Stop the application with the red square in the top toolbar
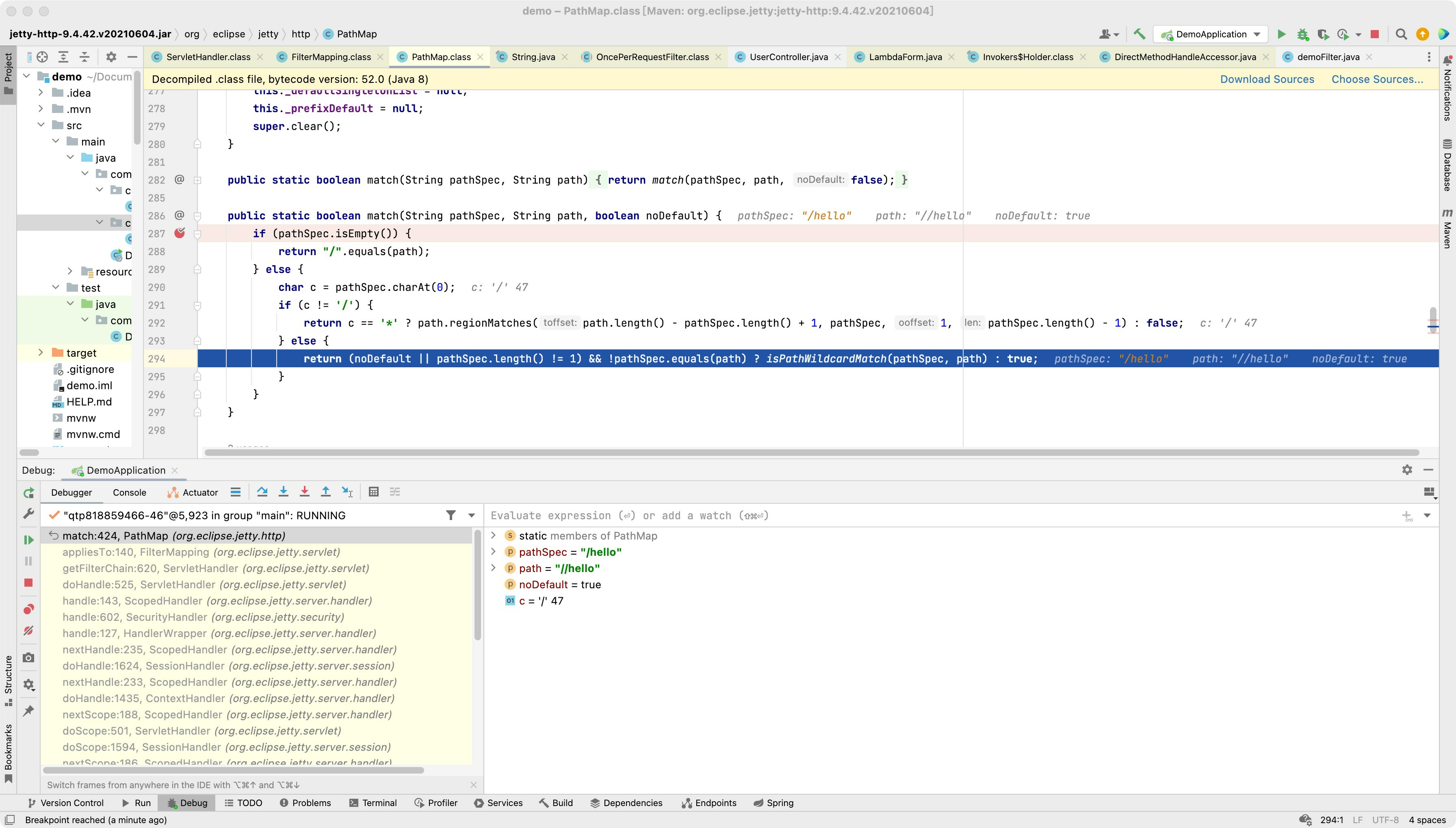Image resolution: width=1456 pixels, height=828 pixels. coord(1375,34)
